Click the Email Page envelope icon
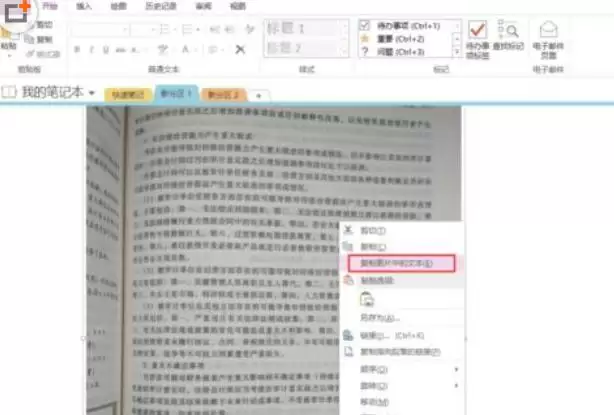Screen dimensions: 614x415 [548, 30]
